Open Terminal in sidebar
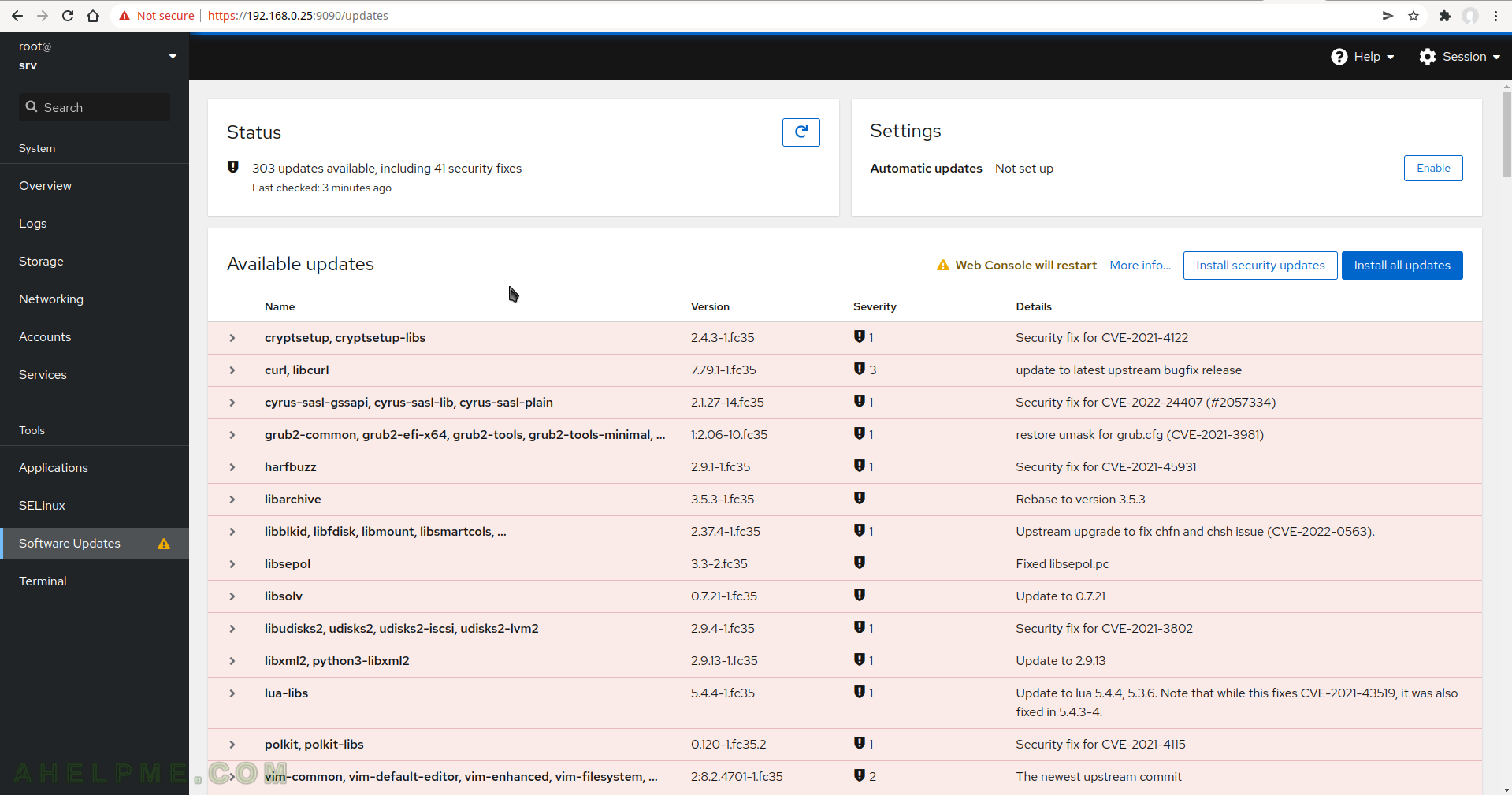The height and width of the screenshot is (795, 1512). tap(95, 581)
